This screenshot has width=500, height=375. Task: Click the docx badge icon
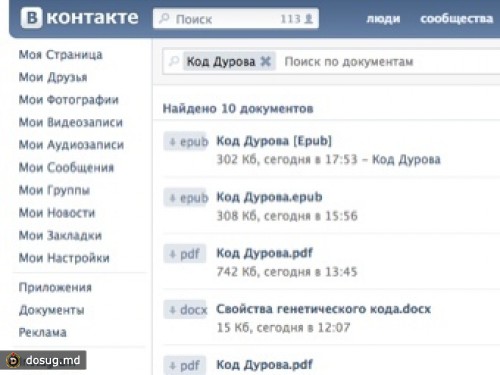click(x=185, y=310)
